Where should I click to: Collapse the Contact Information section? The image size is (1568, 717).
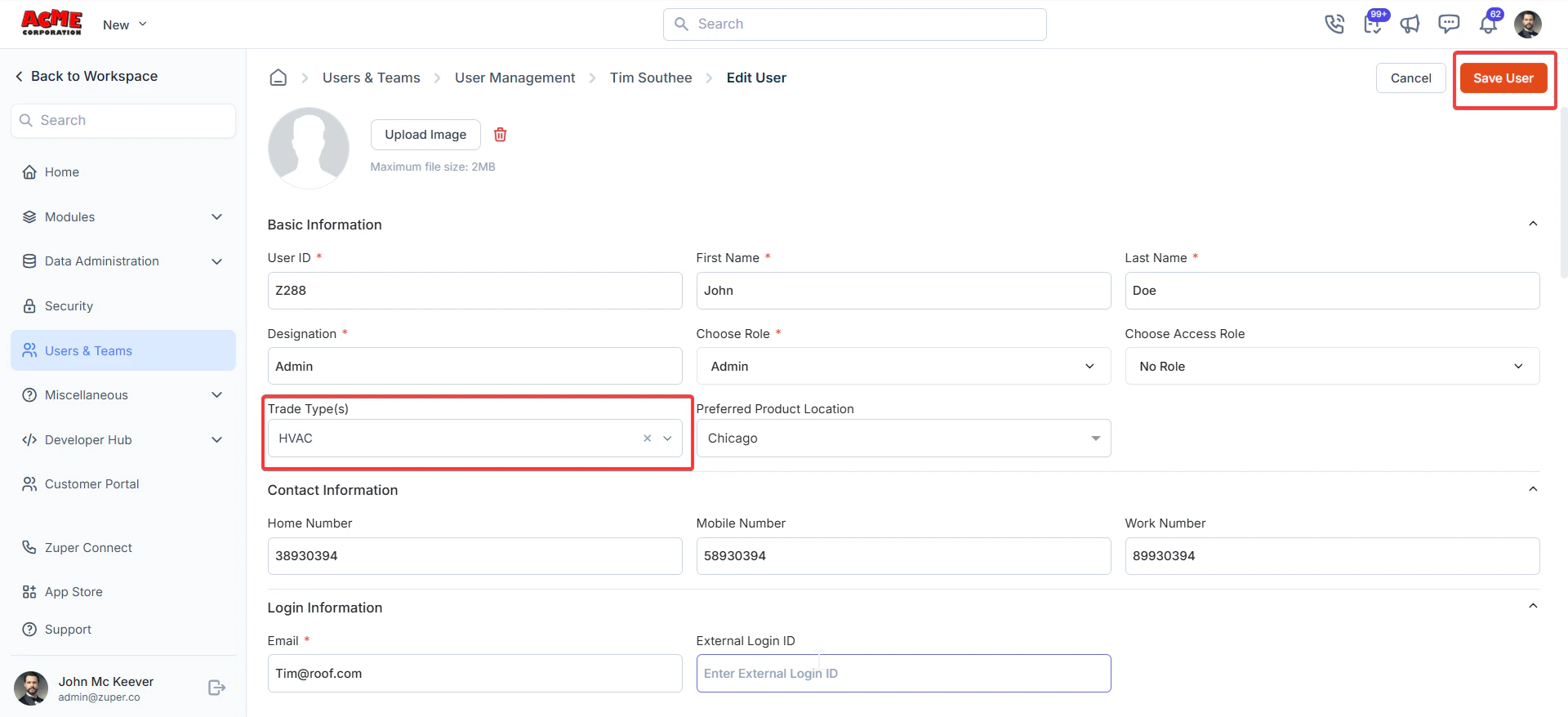click(1533, 489)
